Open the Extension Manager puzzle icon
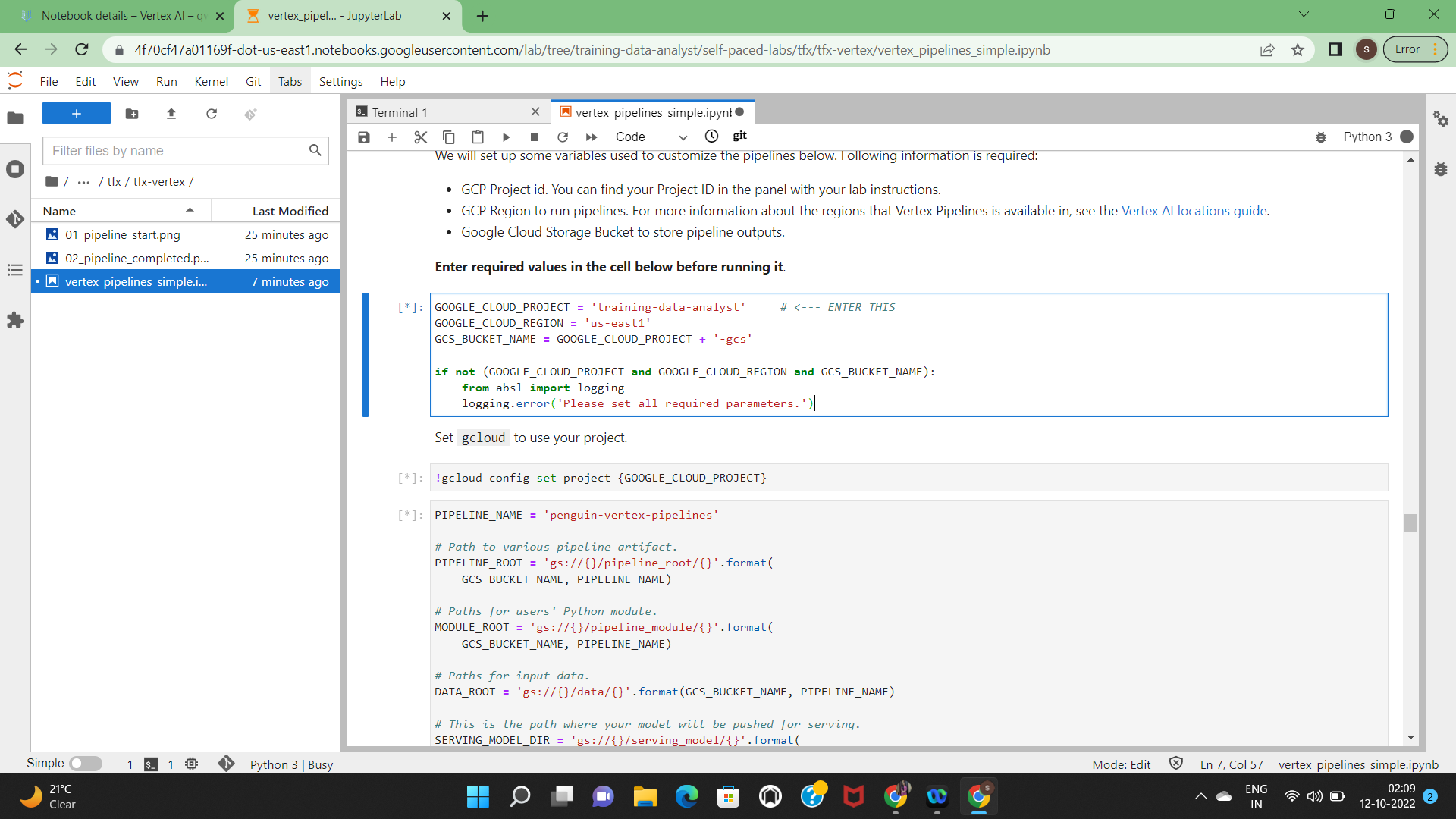Screen dimensions: 1456x819 (15, 320)
